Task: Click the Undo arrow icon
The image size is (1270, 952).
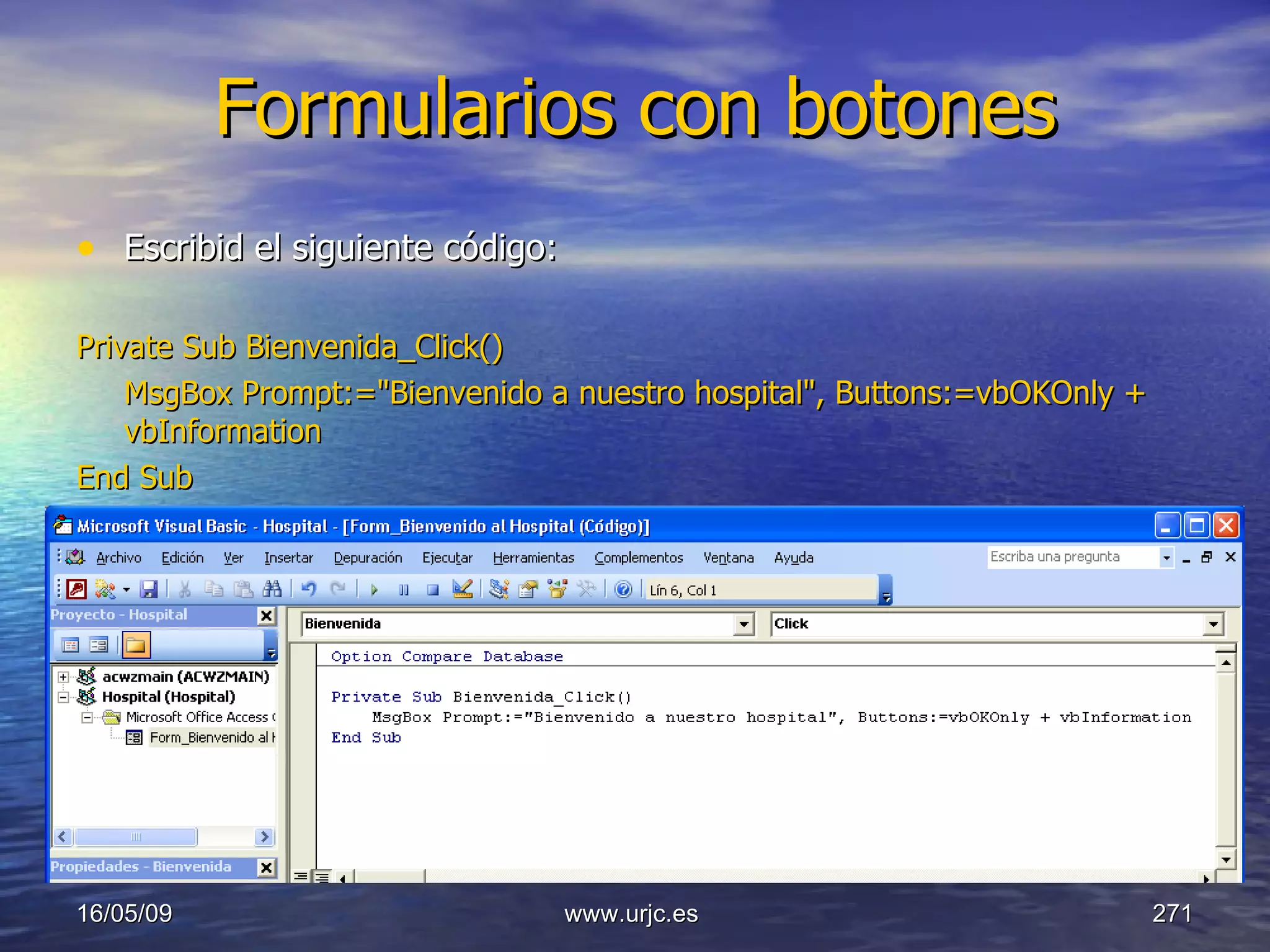Action: click(x=309, y=589)
